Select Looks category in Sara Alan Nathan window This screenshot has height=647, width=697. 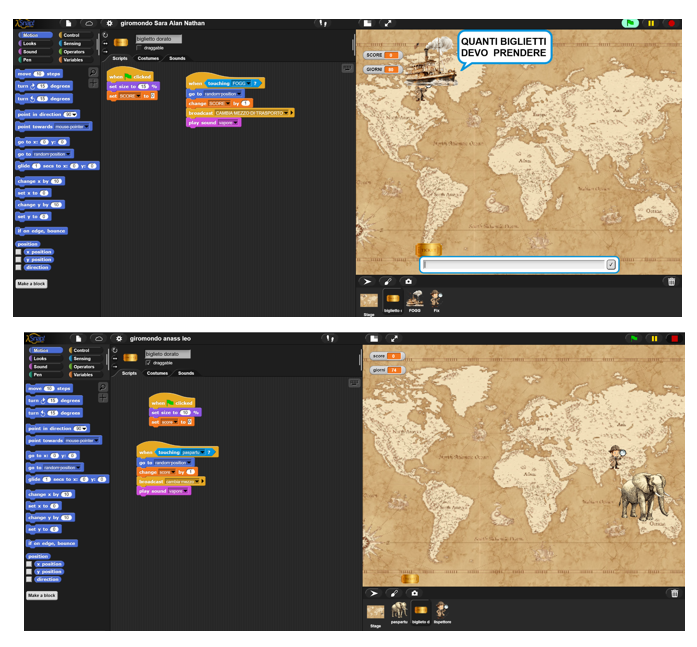(35, 44)
